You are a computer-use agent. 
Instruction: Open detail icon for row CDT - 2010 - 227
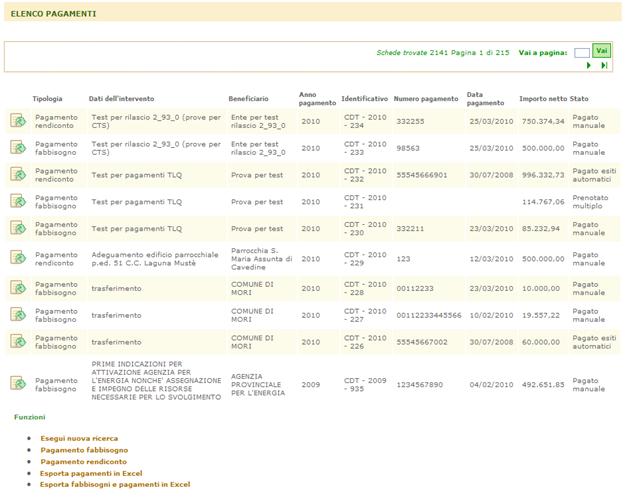point(18,315)
